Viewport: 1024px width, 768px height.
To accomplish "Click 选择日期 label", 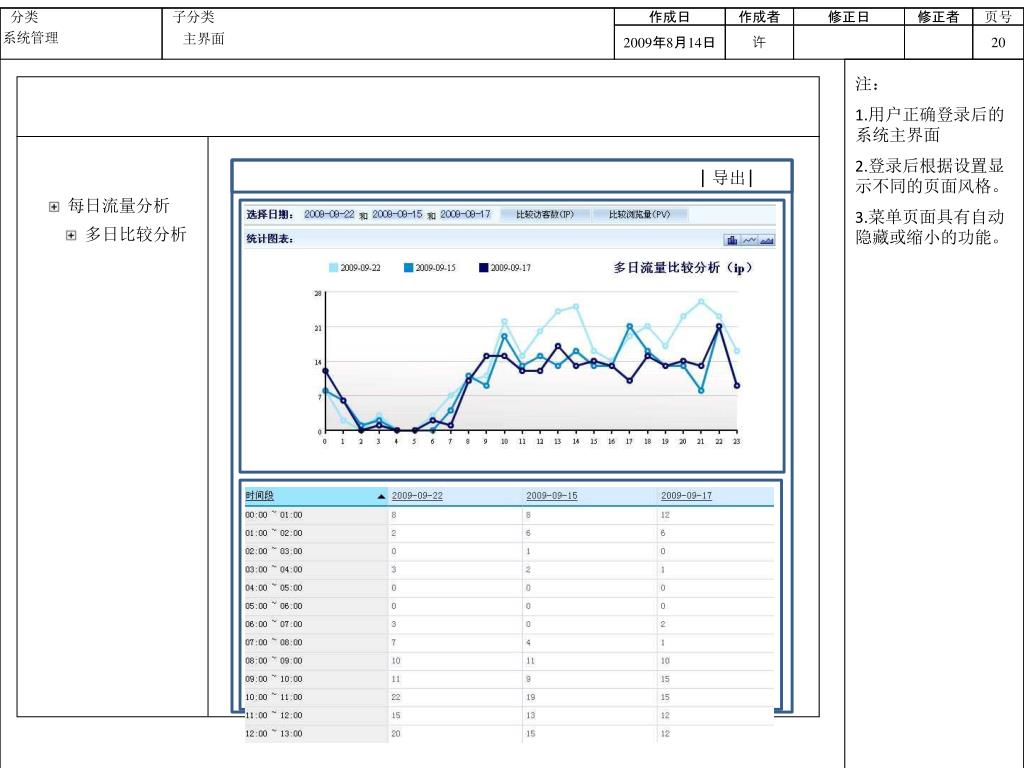I will pos(269,214).
